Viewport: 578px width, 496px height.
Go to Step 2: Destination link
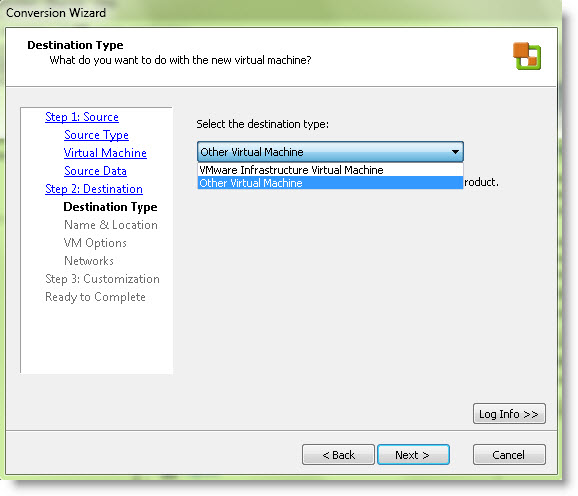tap(94, 189)
